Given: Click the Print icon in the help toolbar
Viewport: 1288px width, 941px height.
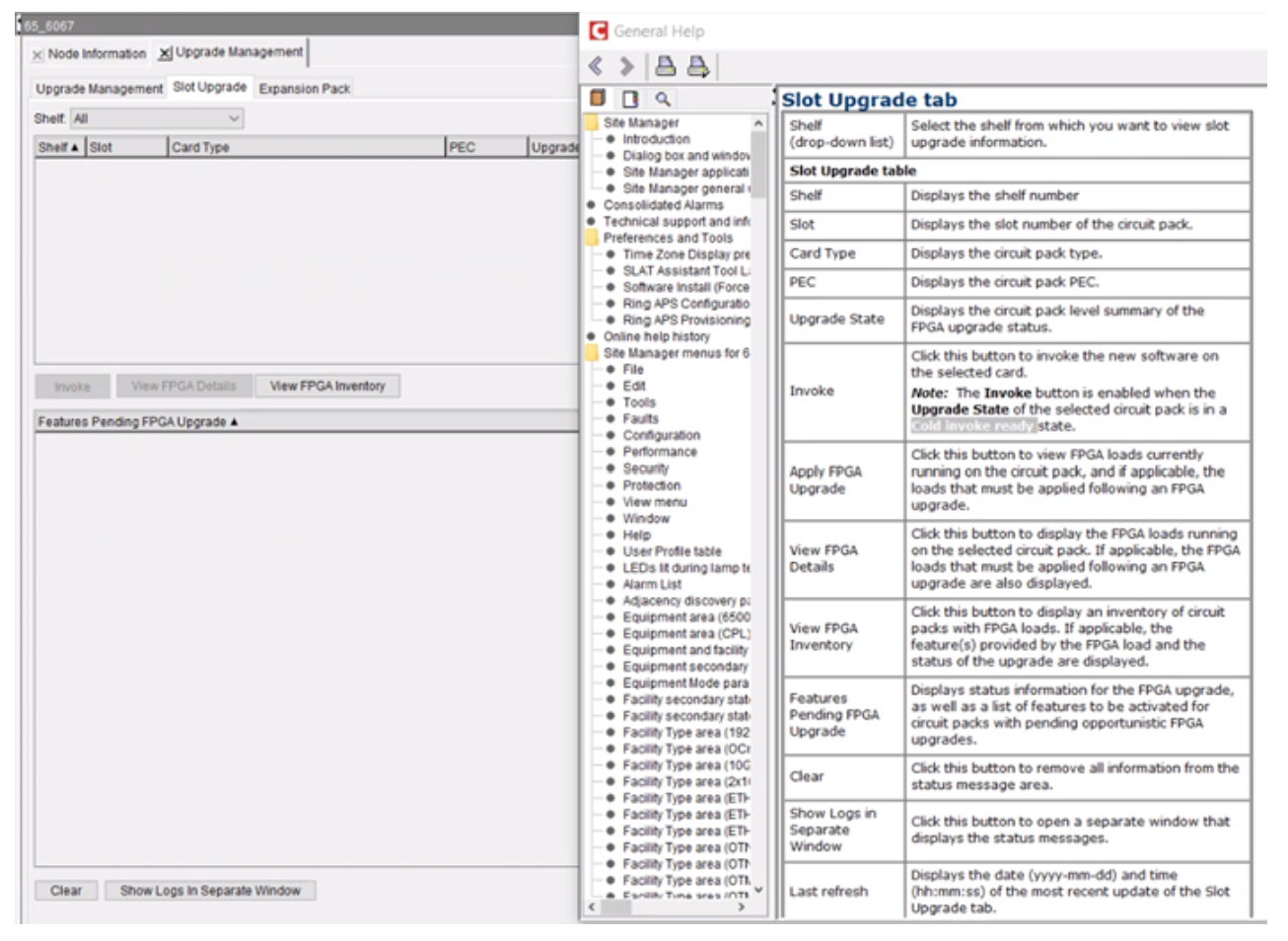Looking at the screenshot, I should coord(666,66).
